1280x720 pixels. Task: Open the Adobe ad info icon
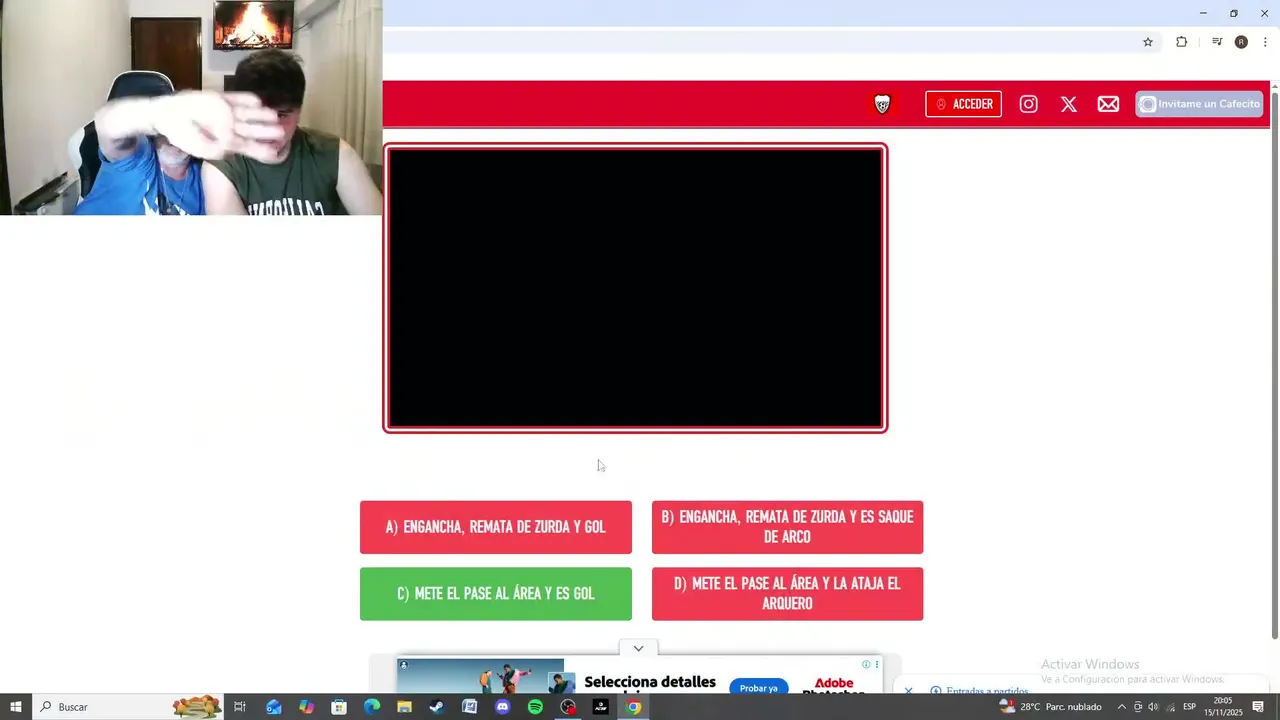pyautogui.click(x=866, y=664)
